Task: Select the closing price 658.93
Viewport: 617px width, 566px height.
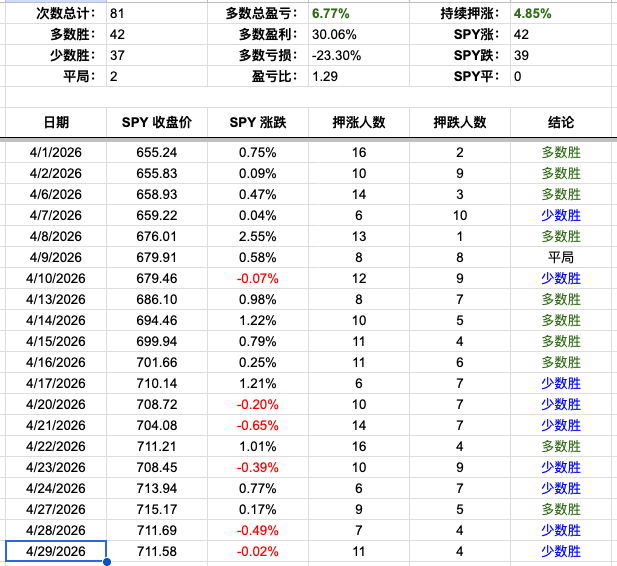Action: [157, 194]
